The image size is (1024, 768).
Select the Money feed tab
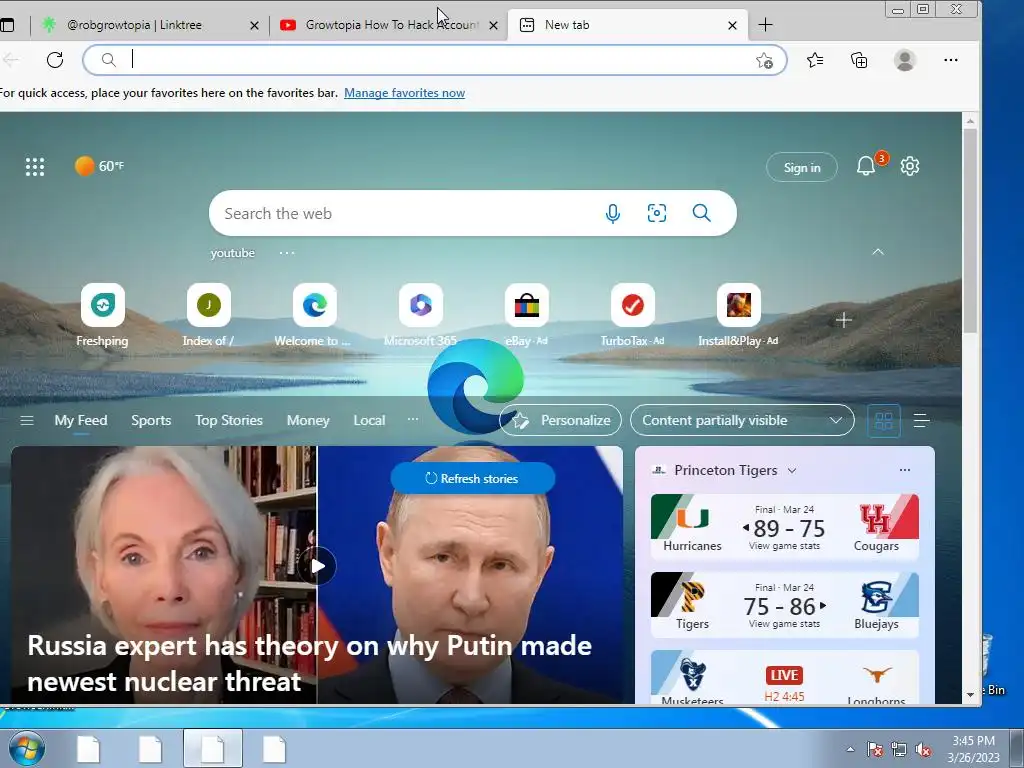[x=308, y=421]
